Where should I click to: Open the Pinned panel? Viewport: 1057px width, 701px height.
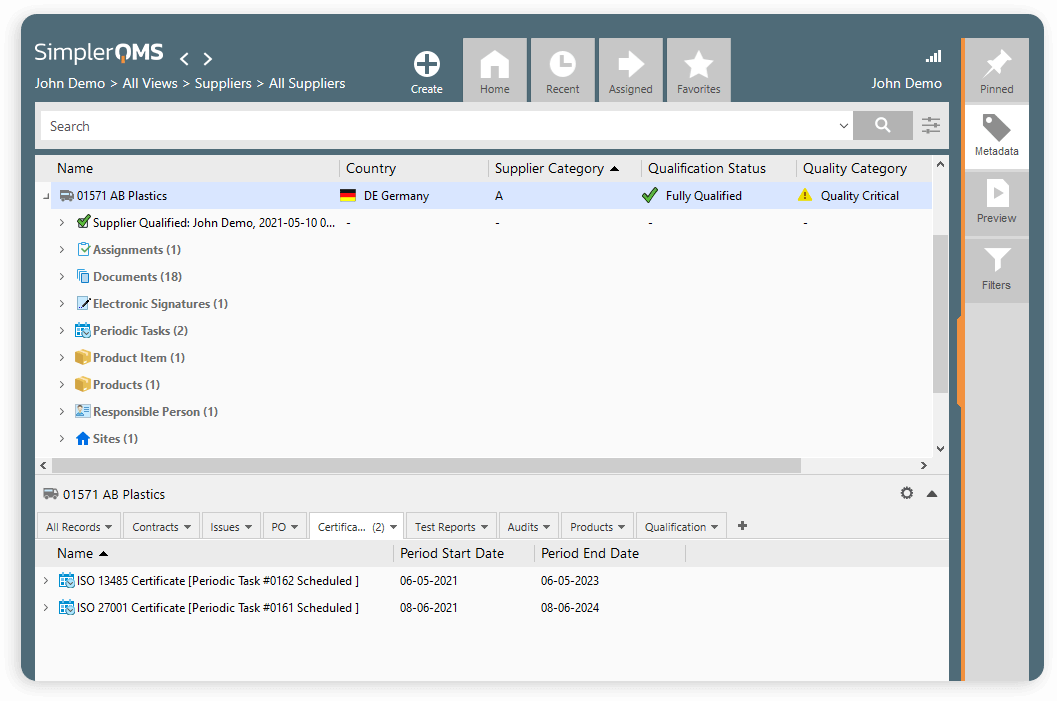(996, 70)
